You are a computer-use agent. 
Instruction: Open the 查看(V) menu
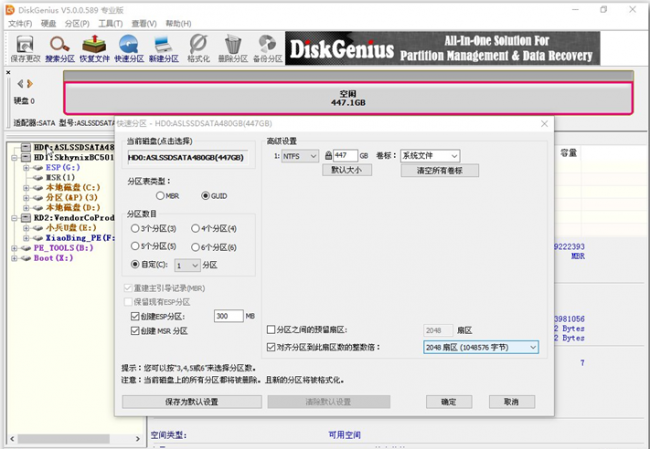tap(144, 24)
